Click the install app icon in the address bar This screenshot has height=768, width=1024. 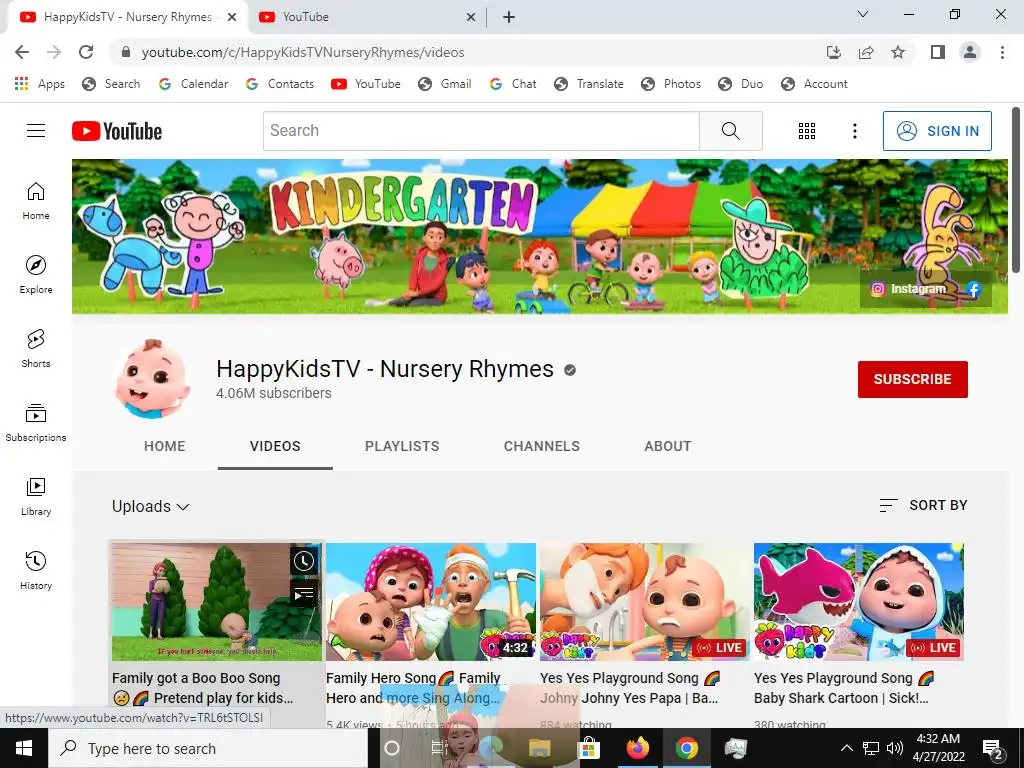click(834, 52)
